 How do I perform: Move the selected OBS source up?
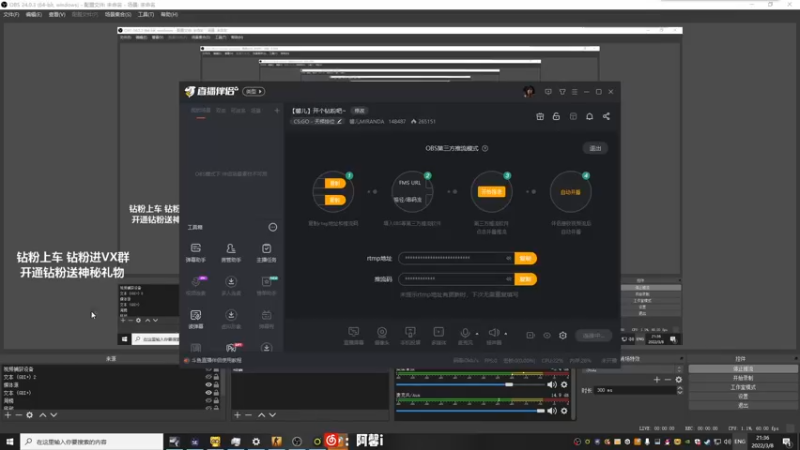pyautogui.click(x=43, y=415)
